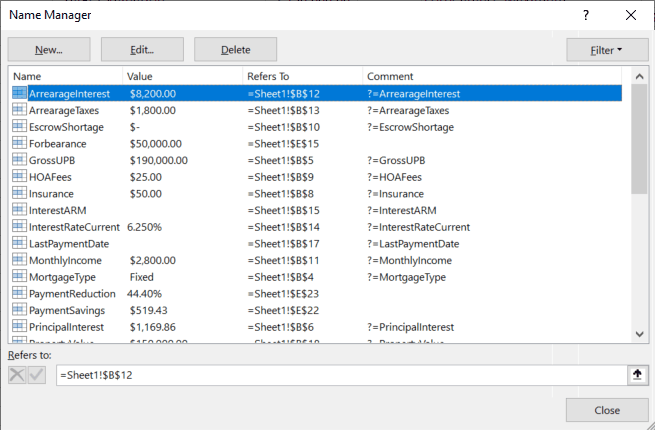Image resolution: width=655 pixels, height=430 pixels.
Task: Sort by the Value column header
Action: pos(183,76)
